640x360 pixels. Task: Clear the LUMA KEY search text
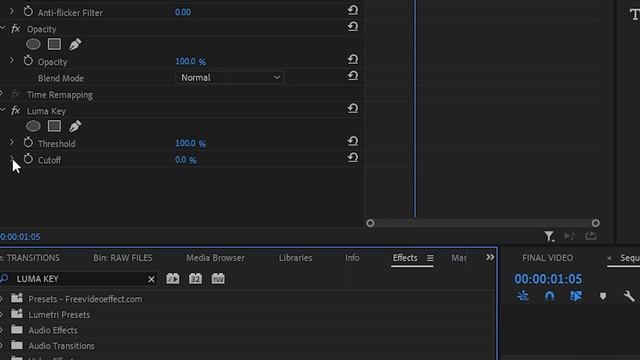click(x=151, y=279)
